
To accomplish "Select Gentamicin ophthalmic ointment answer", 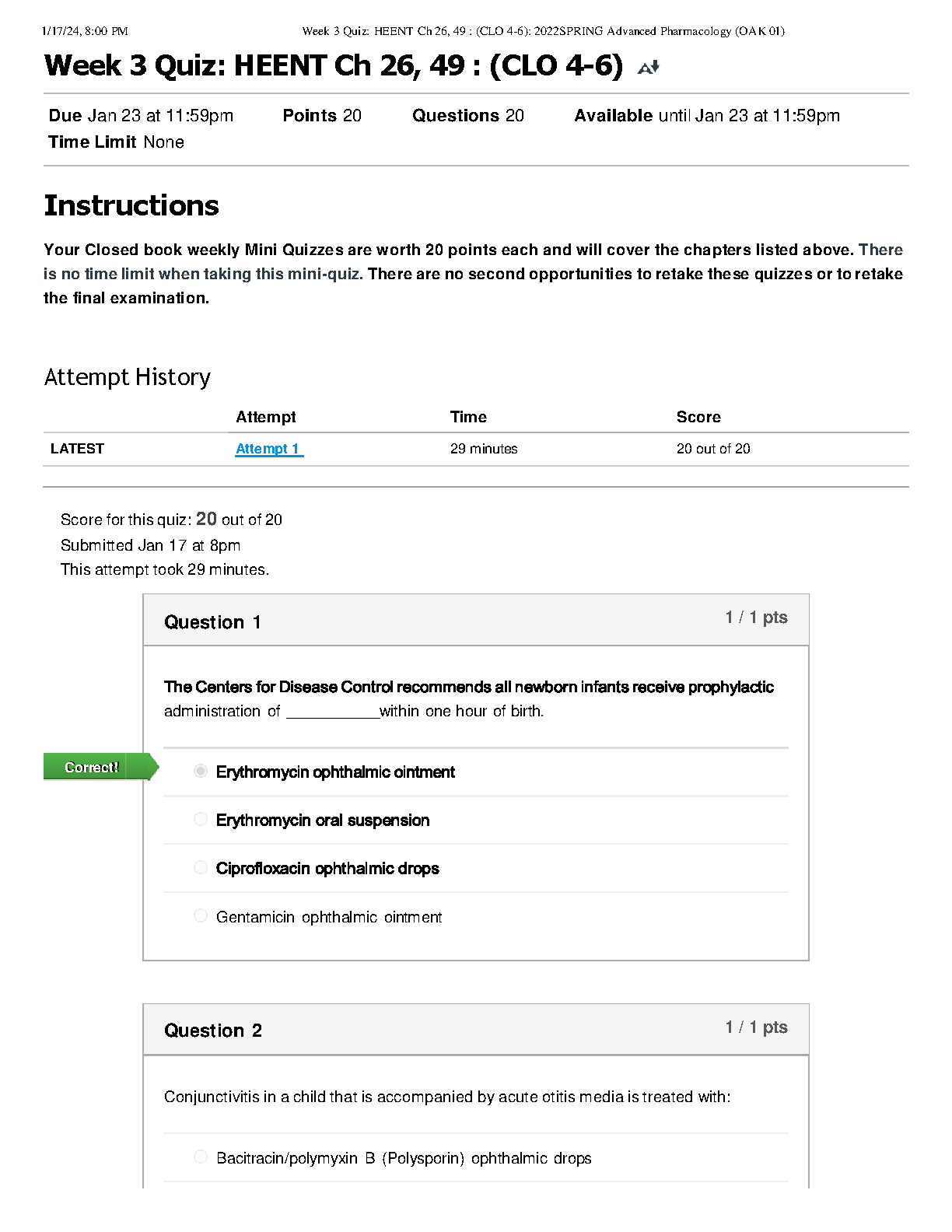I will [x=201, y=915].
